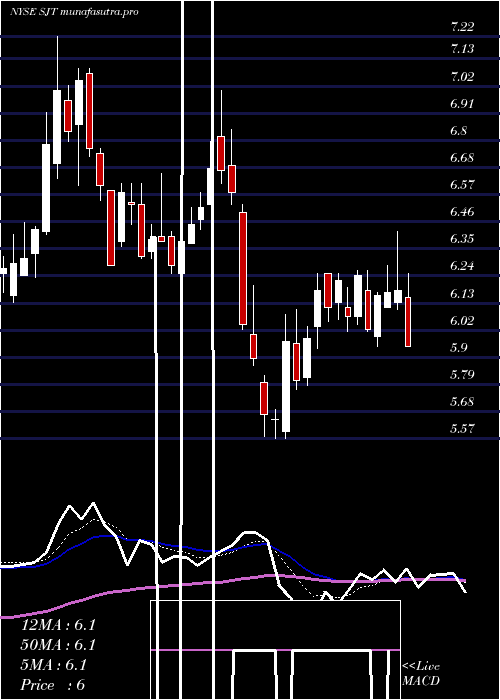Click the 6.46 price axis label

tap(462, 211)
